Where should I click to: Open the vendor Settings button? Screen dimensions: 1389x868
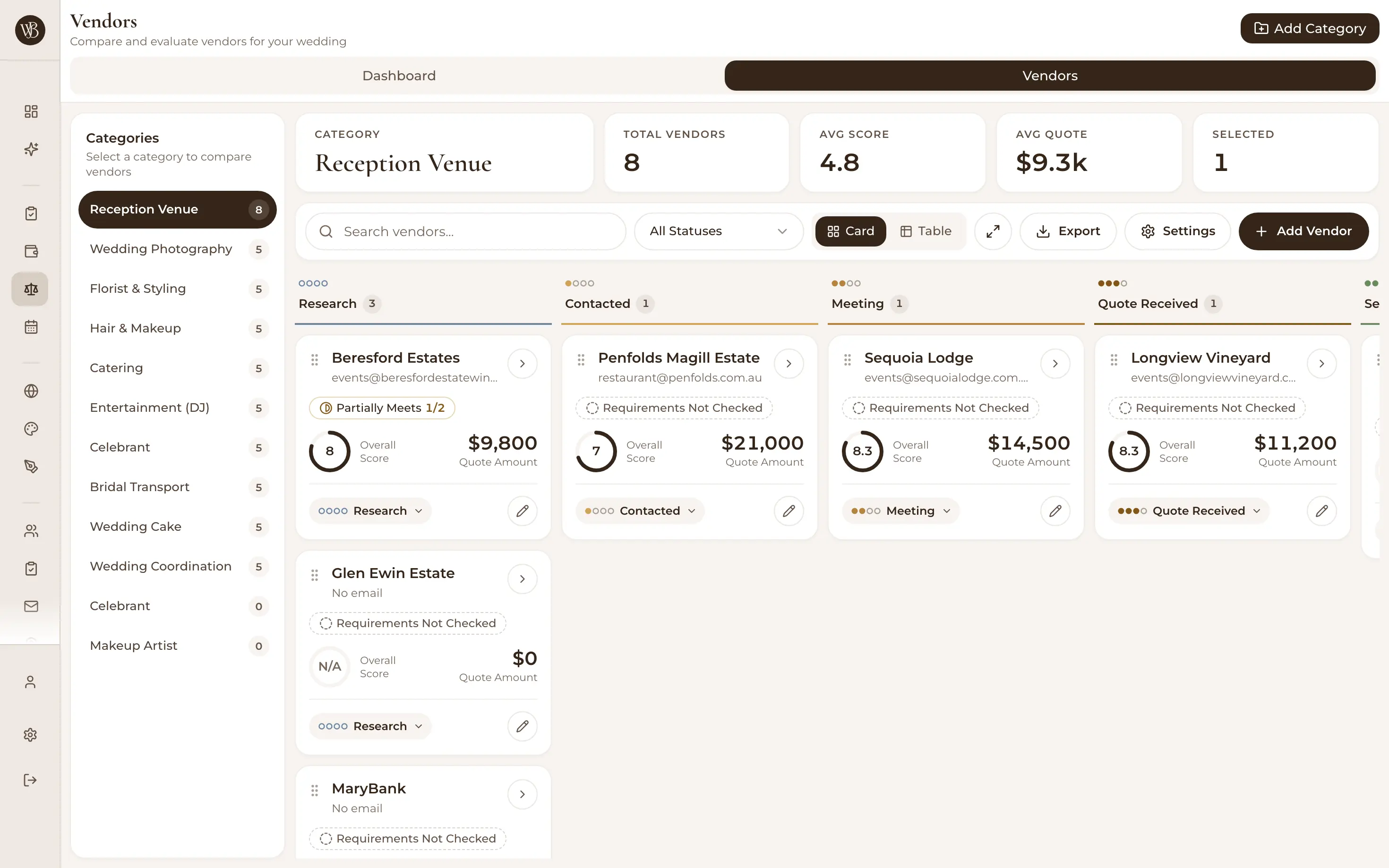(x=1177, y=231)
